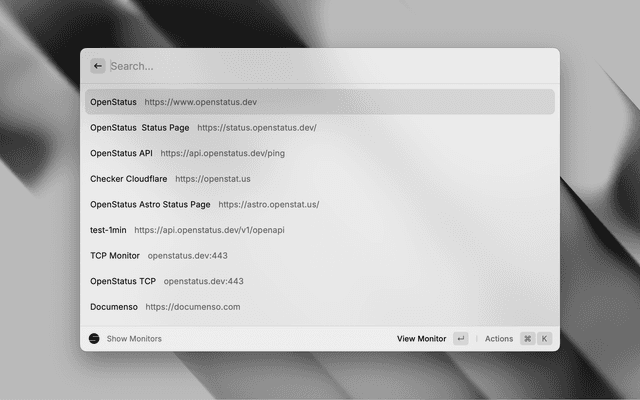Select the OpenStatus monitor entry
This screenshot has width=640, height=400.
pyautogui.click(x=113, y=102)
